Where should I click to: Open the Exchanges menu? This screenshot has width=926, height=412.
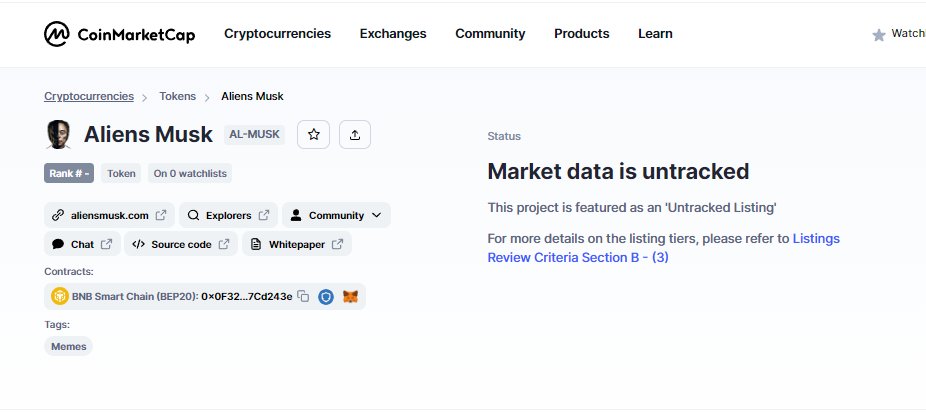(x=393, y=34)
